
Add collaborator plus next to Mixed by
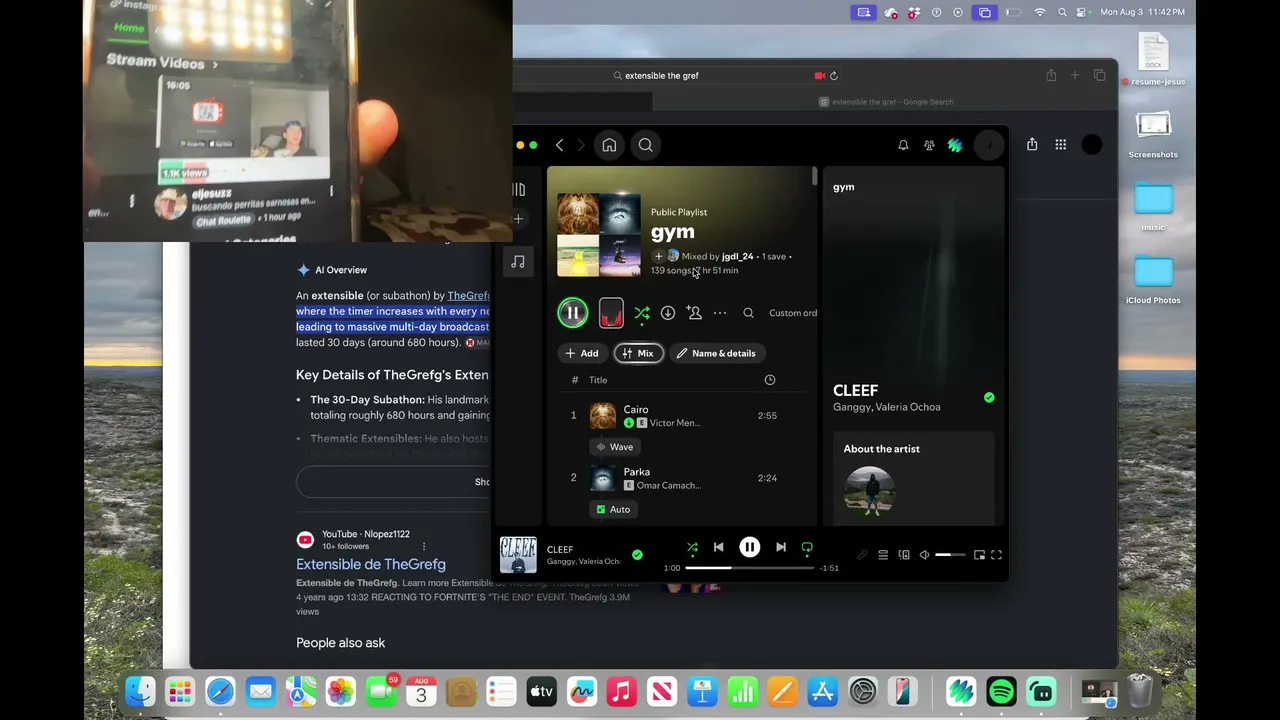(658, 256)
